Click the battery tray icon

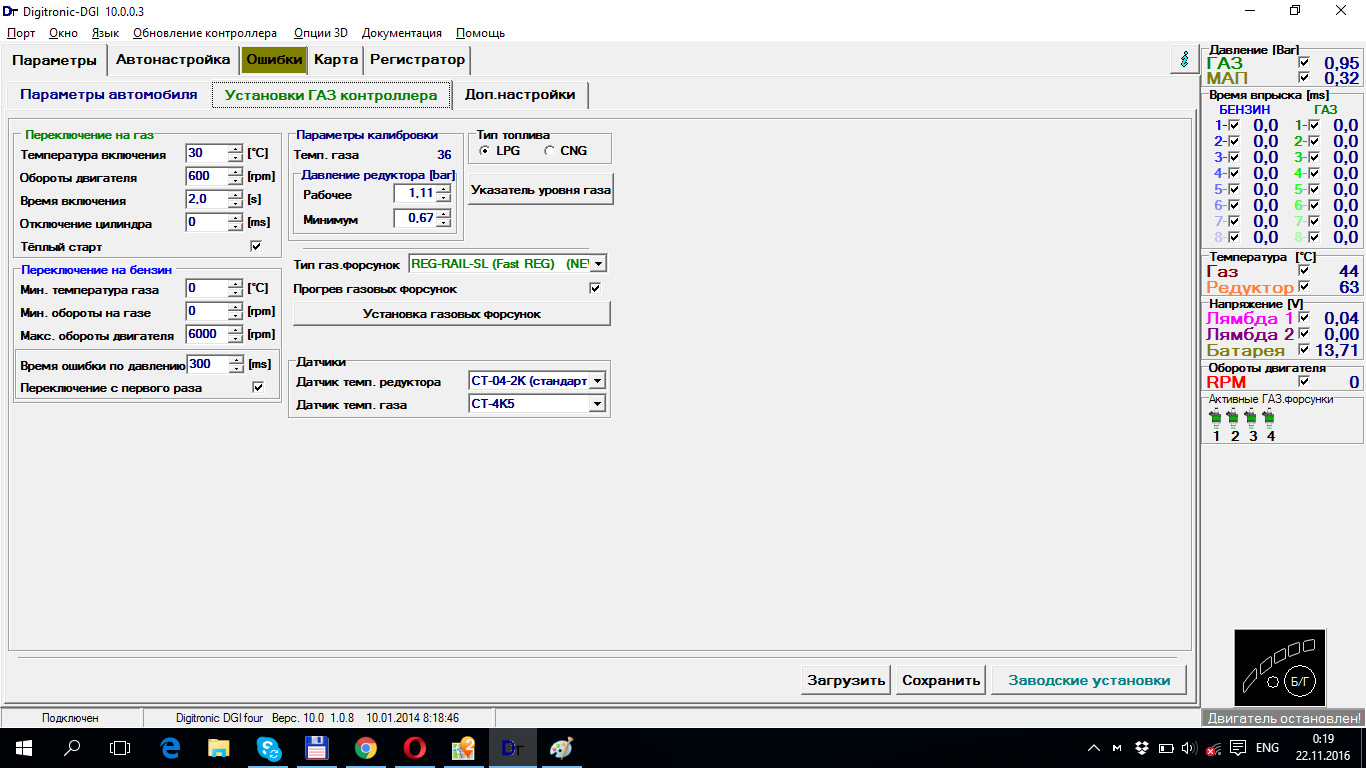point(1166,748)
